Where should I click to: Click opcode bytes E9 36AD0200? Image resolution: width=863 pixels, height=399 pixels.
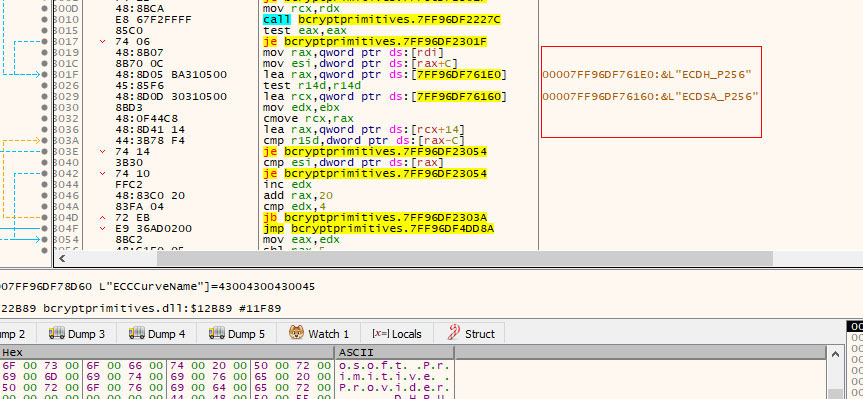[x=154, y=228]
